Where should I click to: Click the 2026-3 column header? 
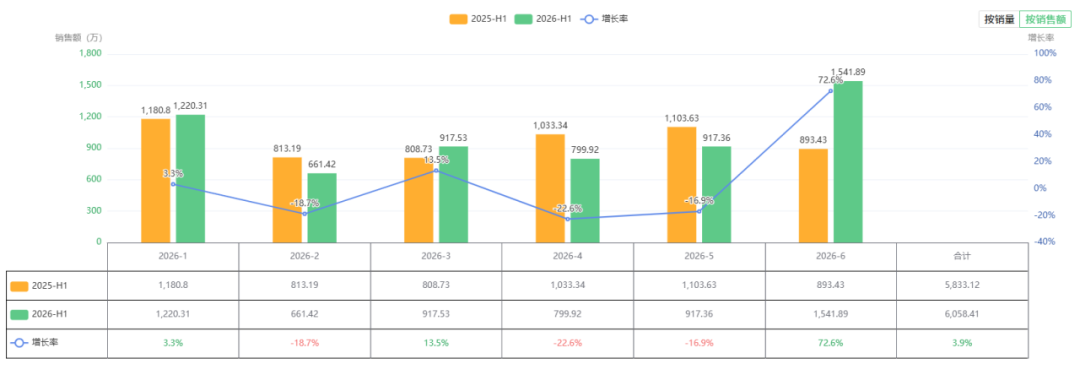click(x=436, y=256)
